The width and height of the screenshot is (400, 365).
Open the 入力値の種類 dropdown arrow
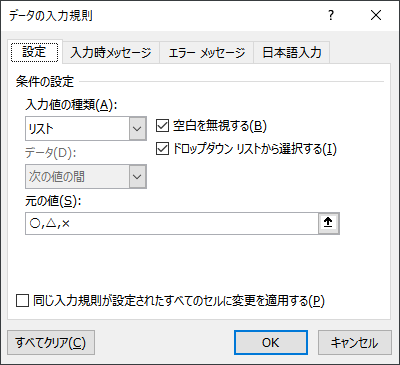(x=137, y=128)
